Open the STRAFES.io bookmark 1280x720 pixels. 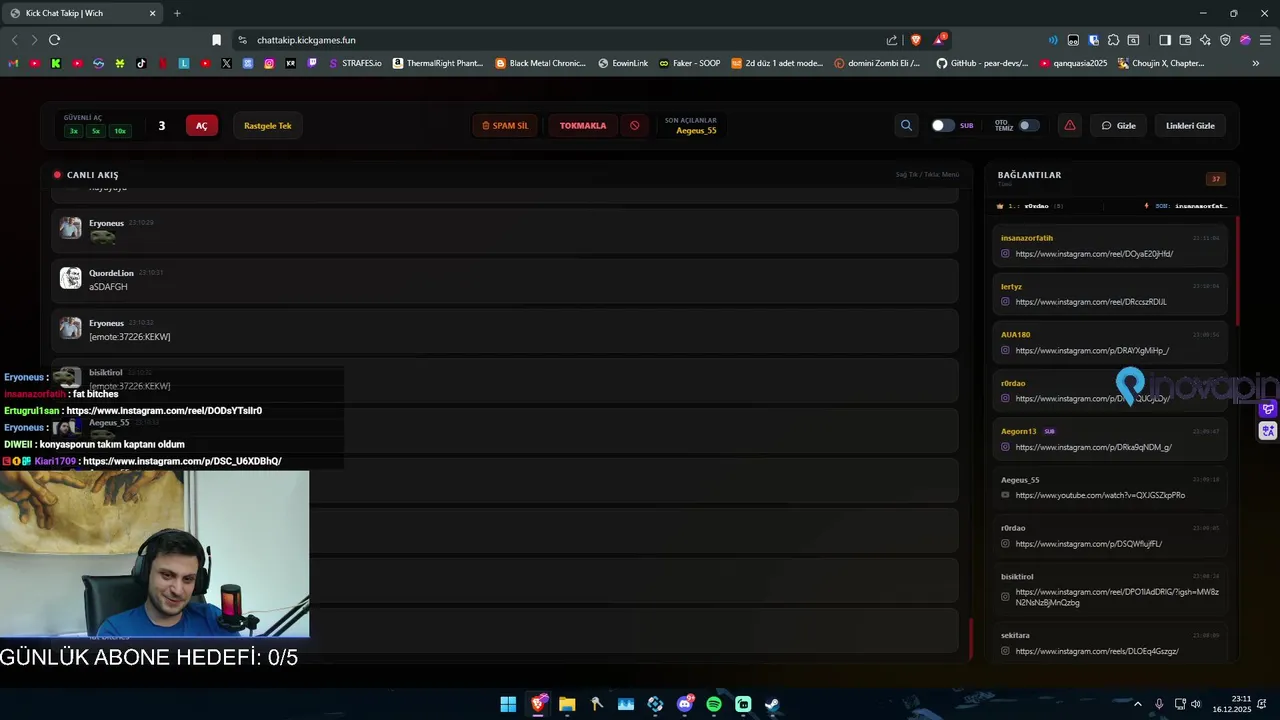pos(356,63)
